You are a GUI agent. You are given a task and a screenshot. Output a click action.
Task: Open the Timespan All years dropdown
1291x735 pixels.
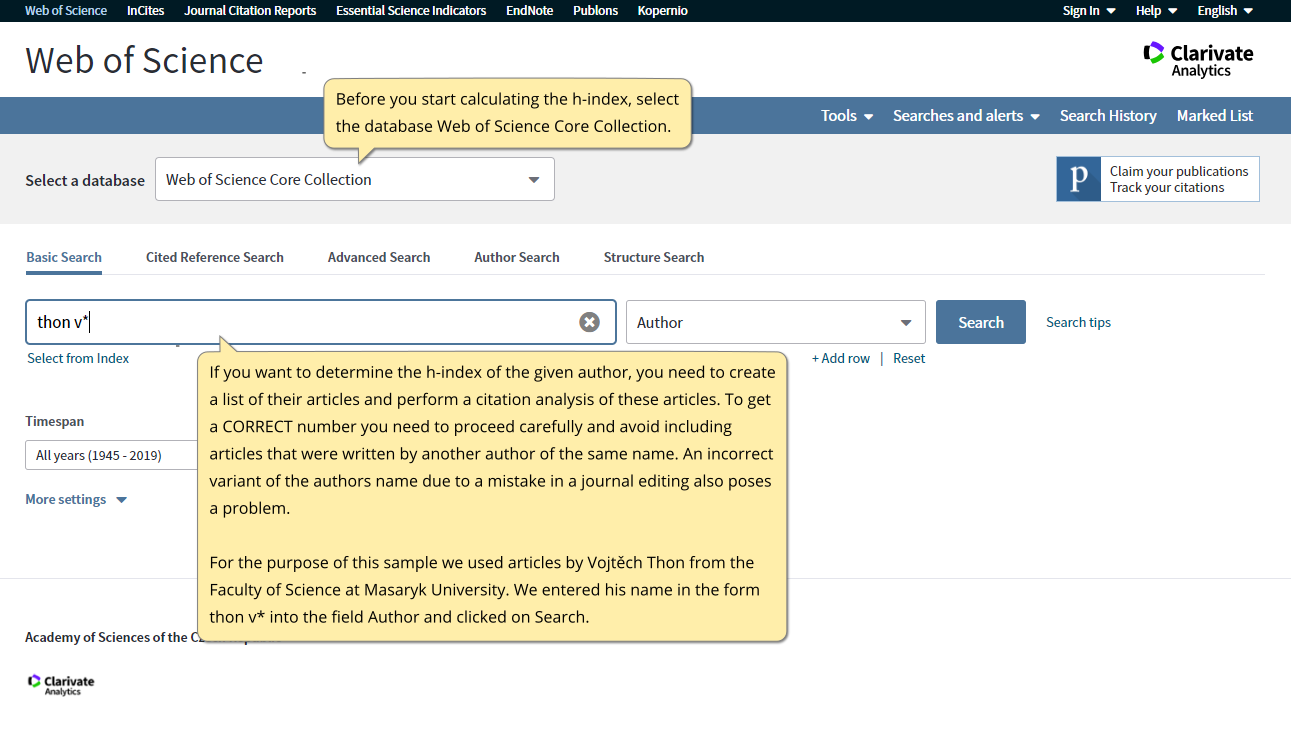point(111,455)
